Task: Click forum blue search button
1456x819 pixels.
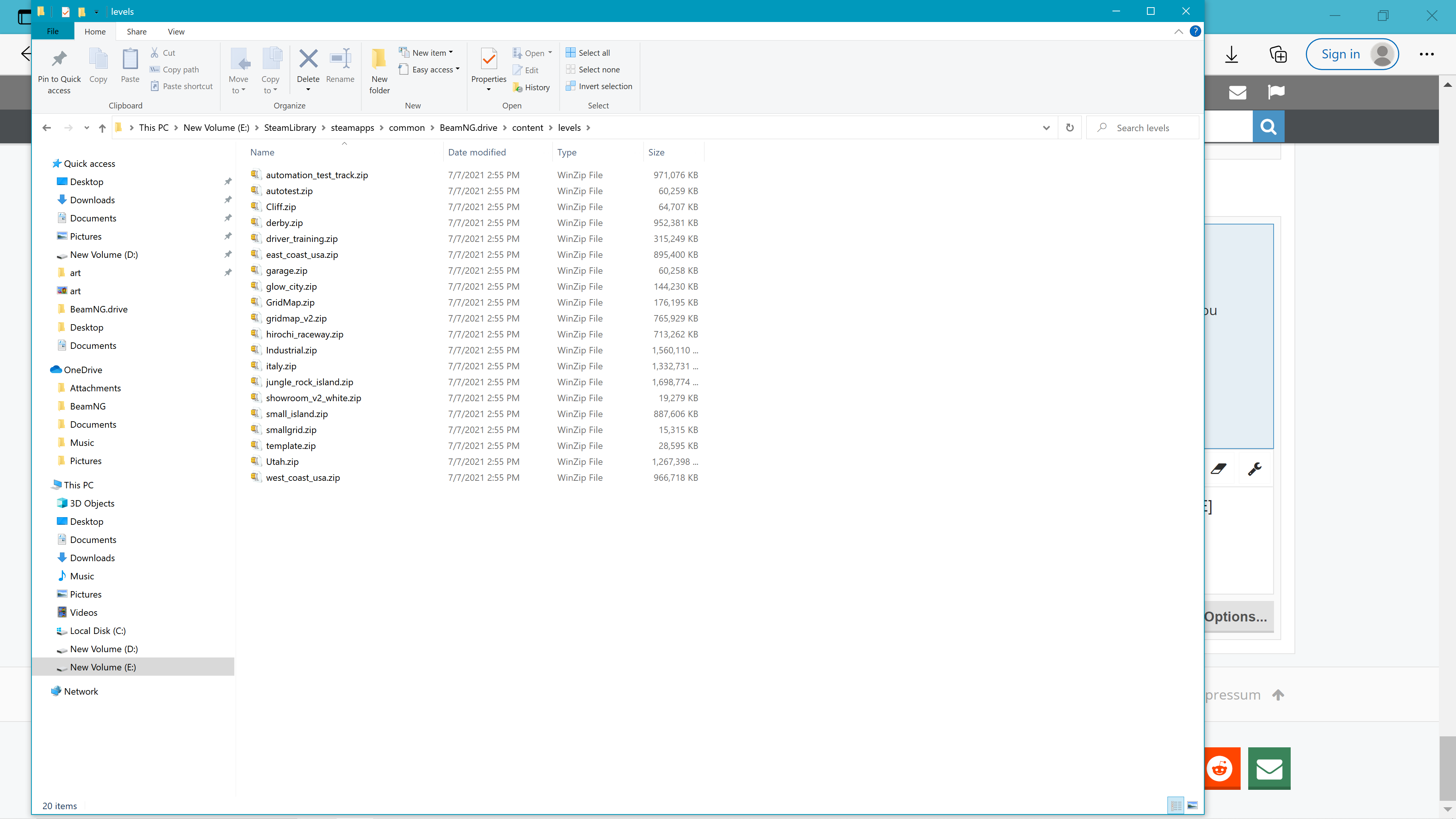Action: click(1268, 127)
